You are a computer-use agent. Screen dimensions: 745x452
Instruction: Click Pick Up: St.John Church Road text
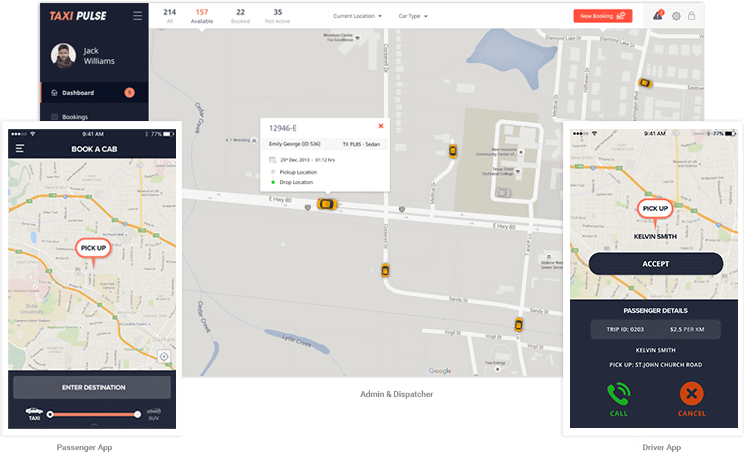click(656, 365)
